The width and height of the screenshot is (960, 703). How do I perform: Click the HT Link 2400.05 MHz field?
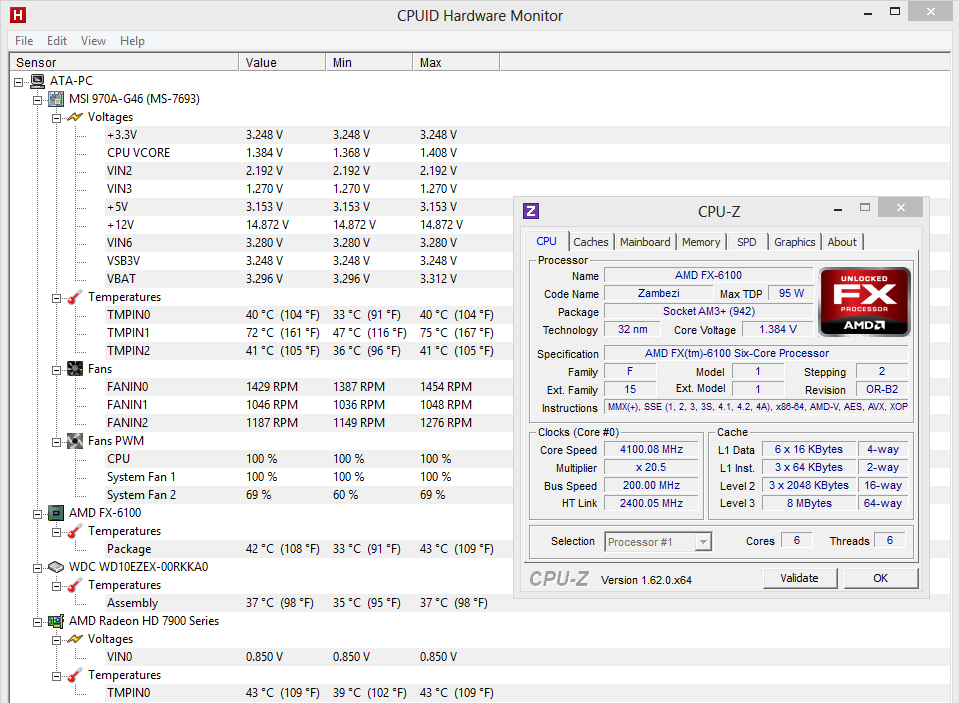pos(651,503)
